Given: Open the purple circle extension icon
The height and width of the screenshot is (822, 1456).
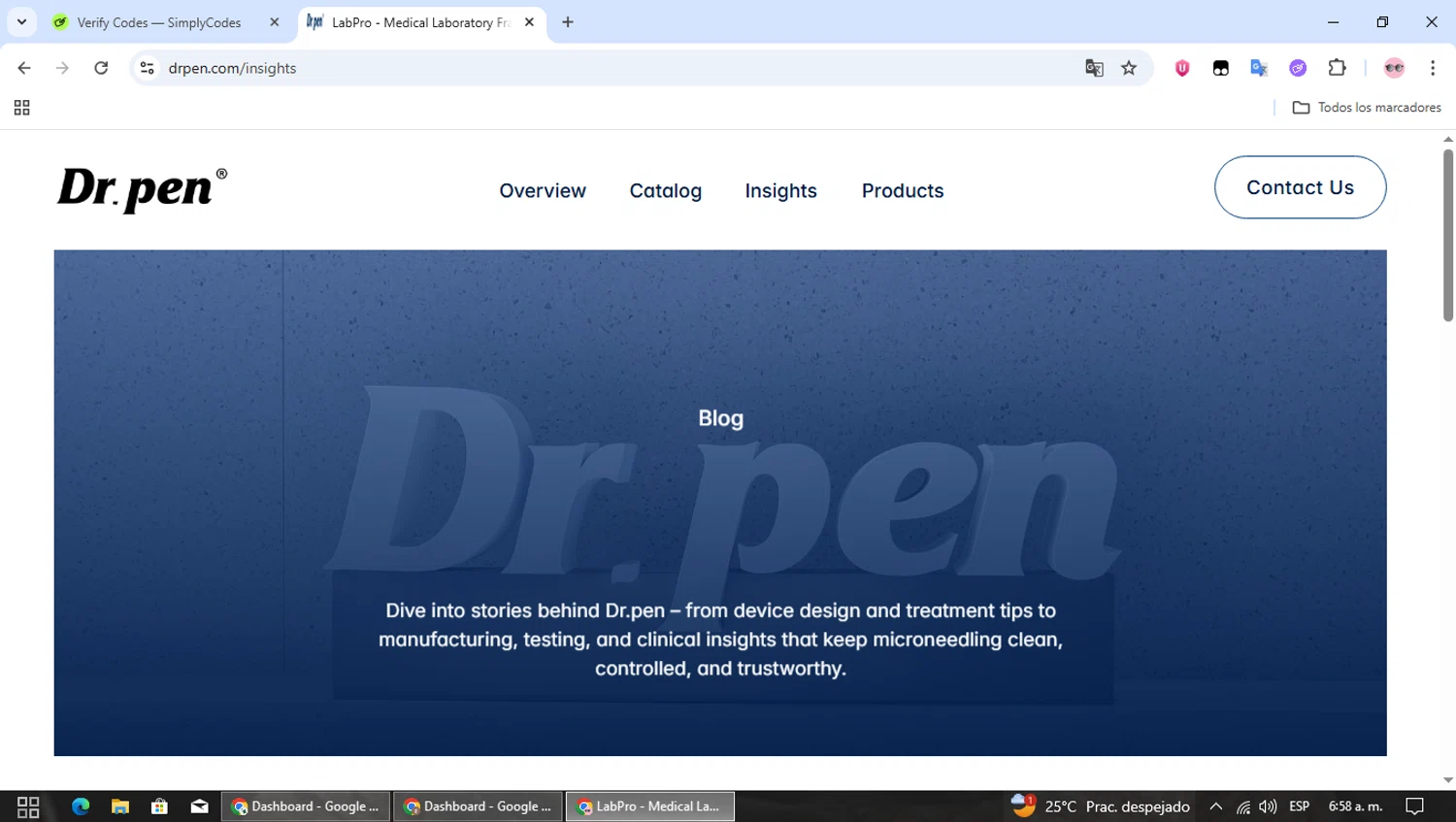Looking at the screenshot, I should tap(1298, 68).
